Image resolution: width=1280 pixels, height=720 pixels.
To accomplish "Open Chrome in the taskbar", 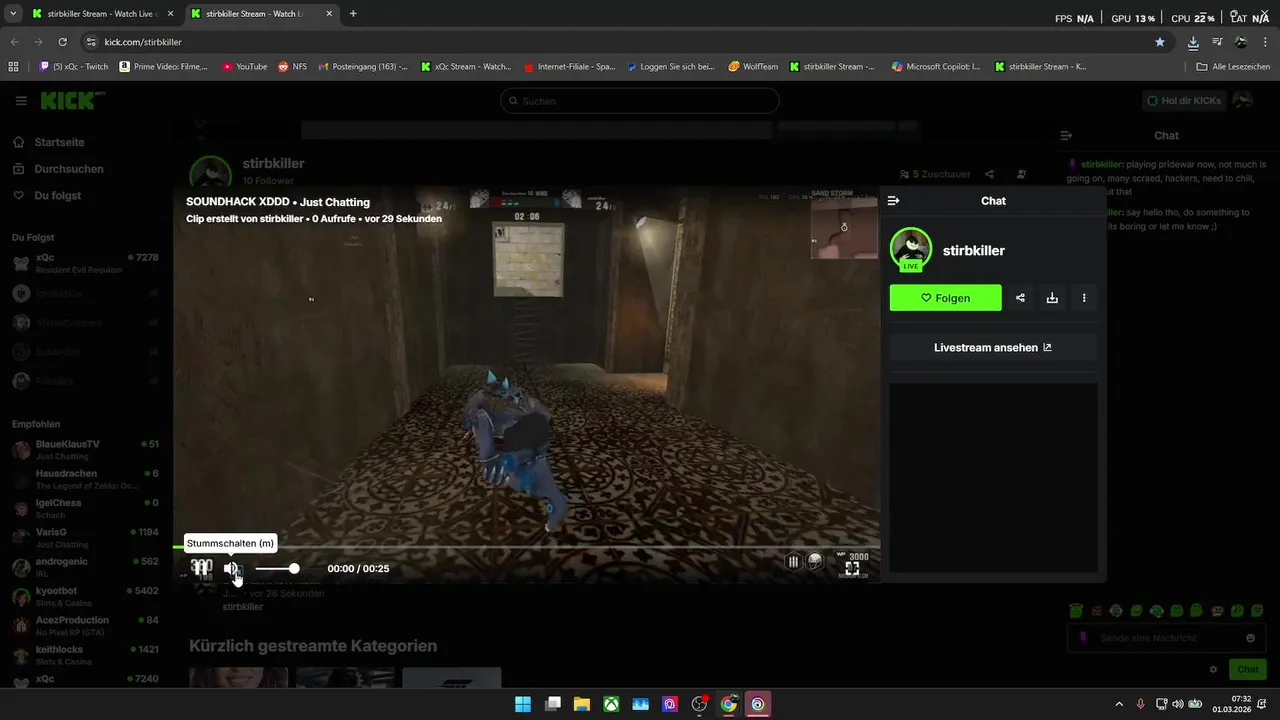I will (x=729, y=705).
